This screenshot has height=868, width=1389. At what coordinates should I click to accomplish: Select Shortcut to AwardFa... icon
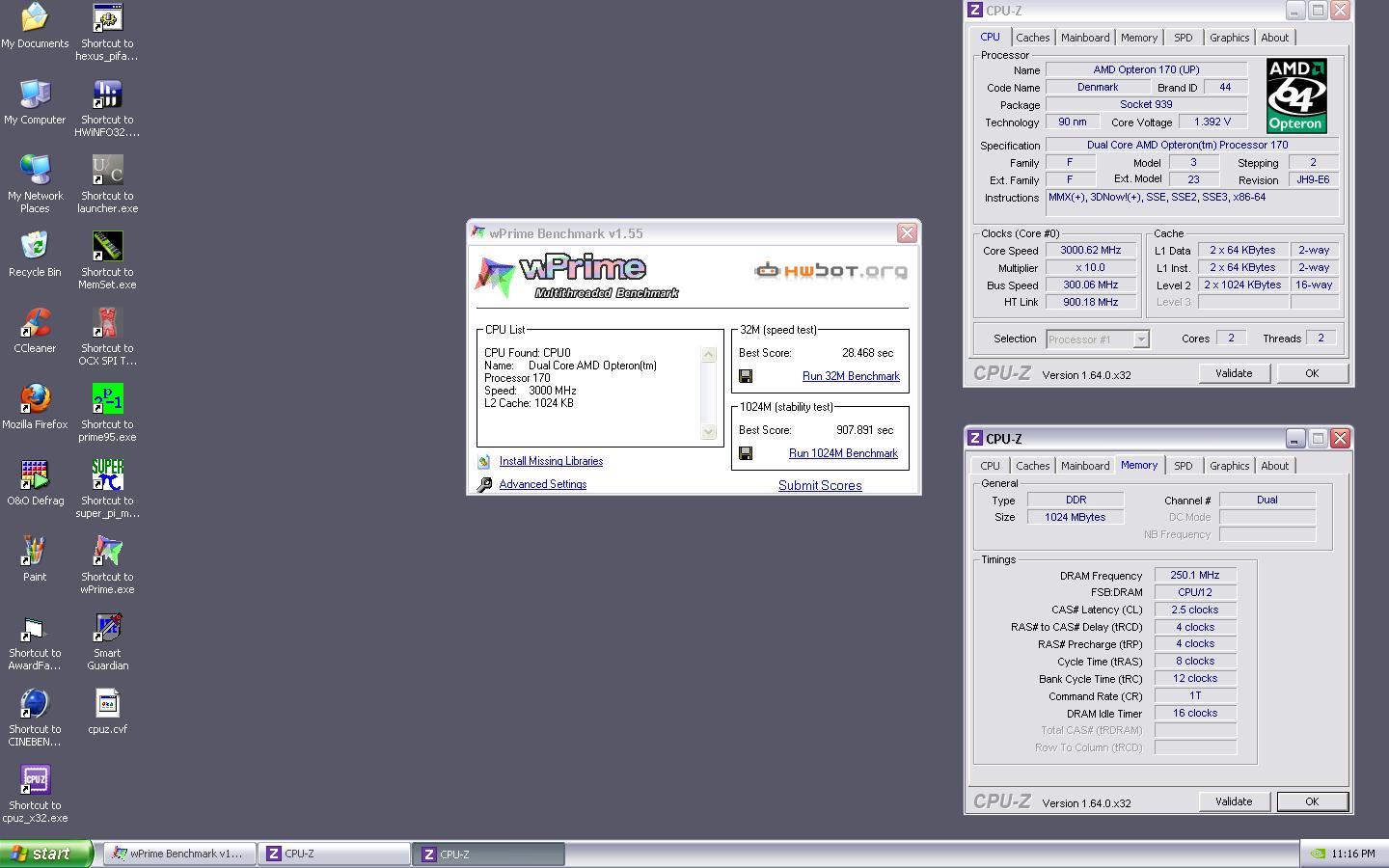point(35,642)
